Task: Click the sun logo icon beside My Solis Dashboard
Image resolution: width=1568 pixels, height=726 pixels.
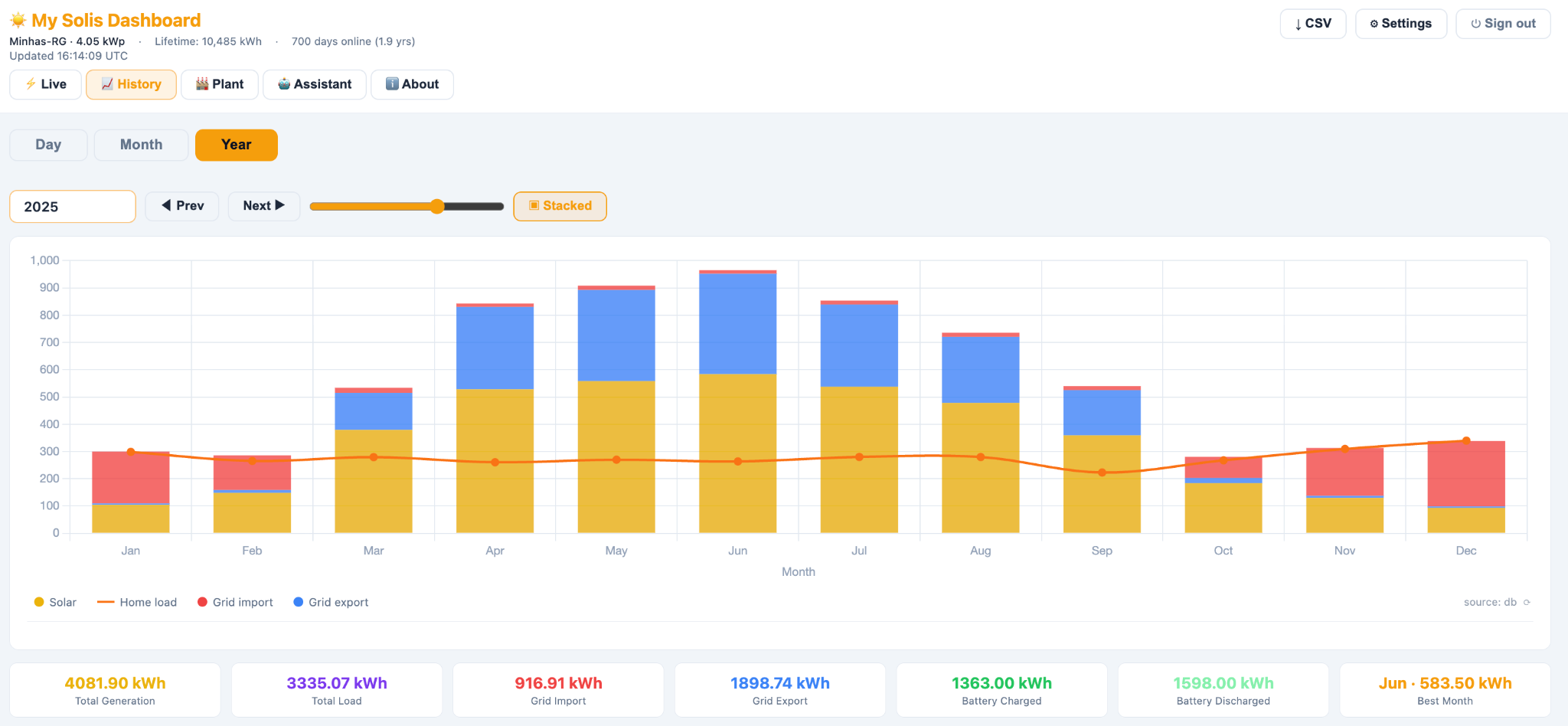Action: (18, 21)
